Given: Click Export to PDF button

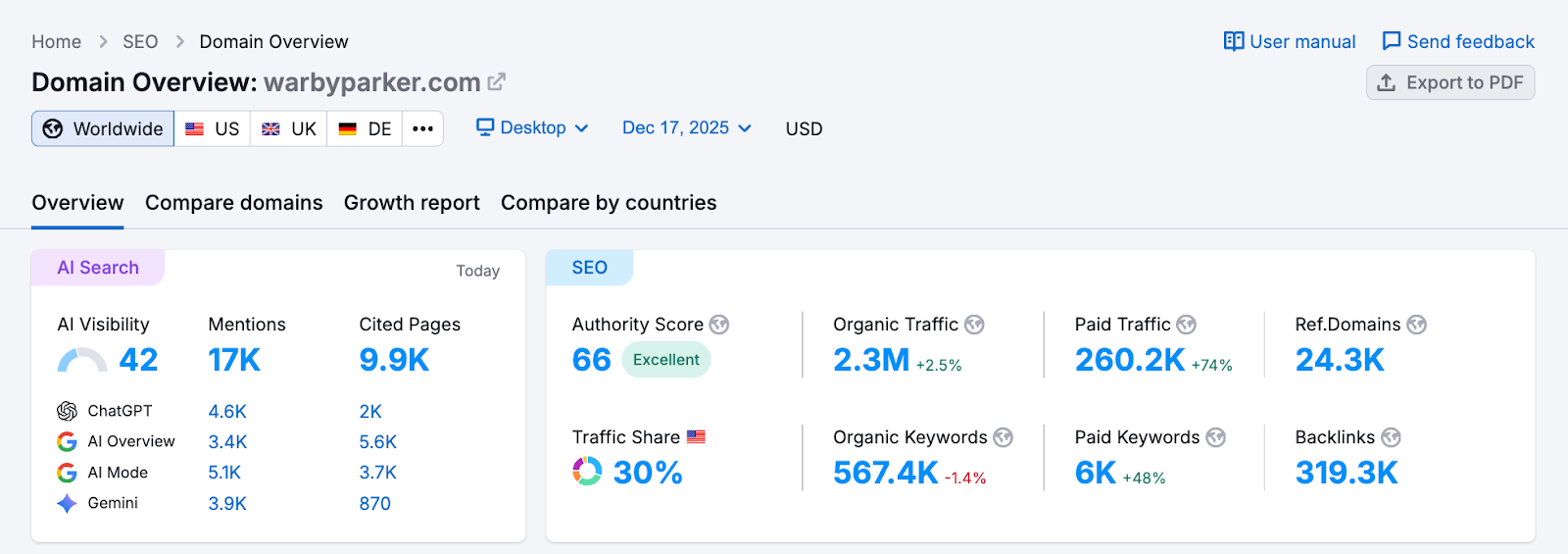Looking at the screenshot, I should (1450, 82).
